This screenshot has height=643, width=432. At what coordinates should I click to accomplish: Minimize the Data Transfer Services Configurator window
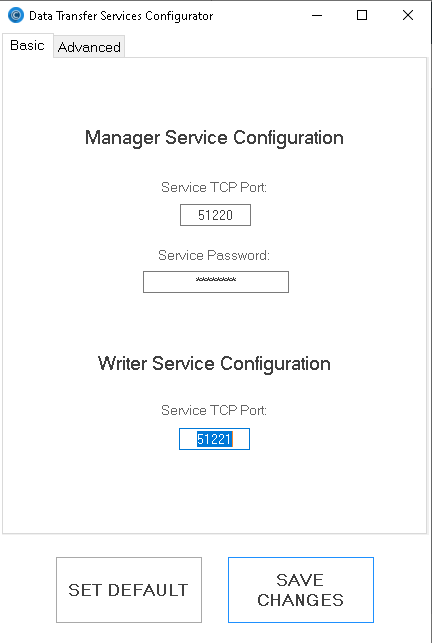316,16
